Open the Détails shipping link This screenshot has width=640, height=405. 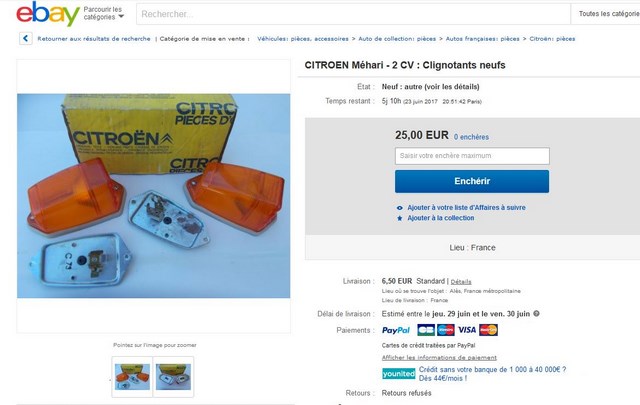coord(461,282)
